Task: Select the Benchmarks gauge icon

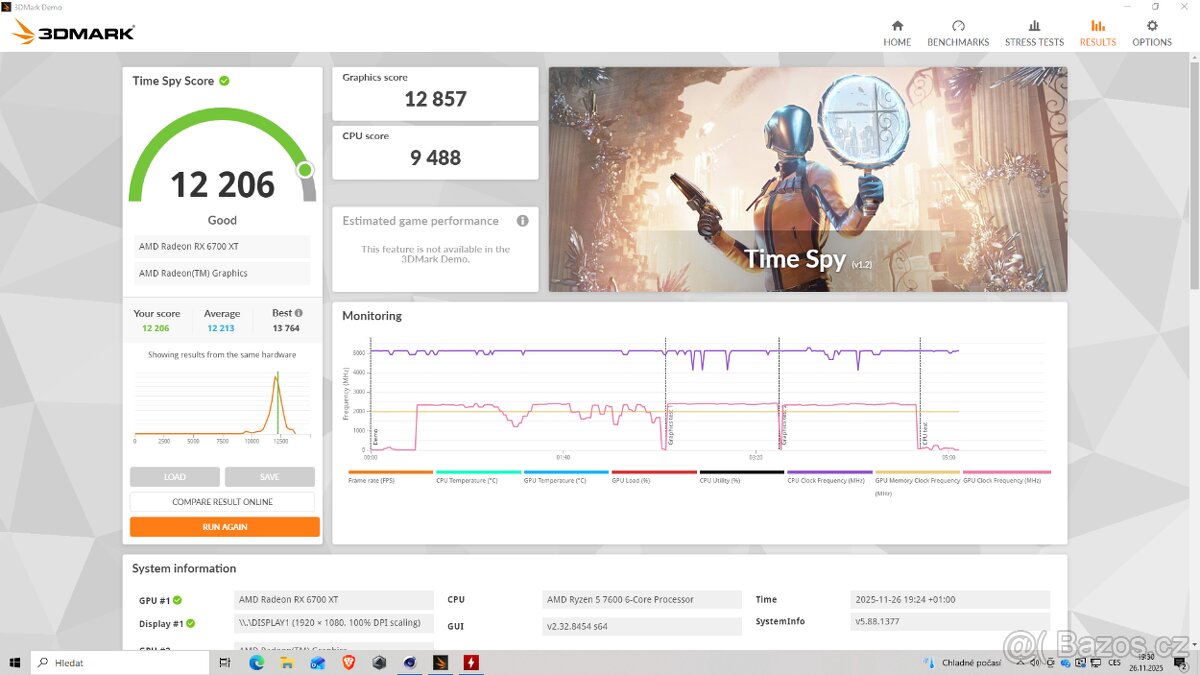Action: [x=958, y=26]
